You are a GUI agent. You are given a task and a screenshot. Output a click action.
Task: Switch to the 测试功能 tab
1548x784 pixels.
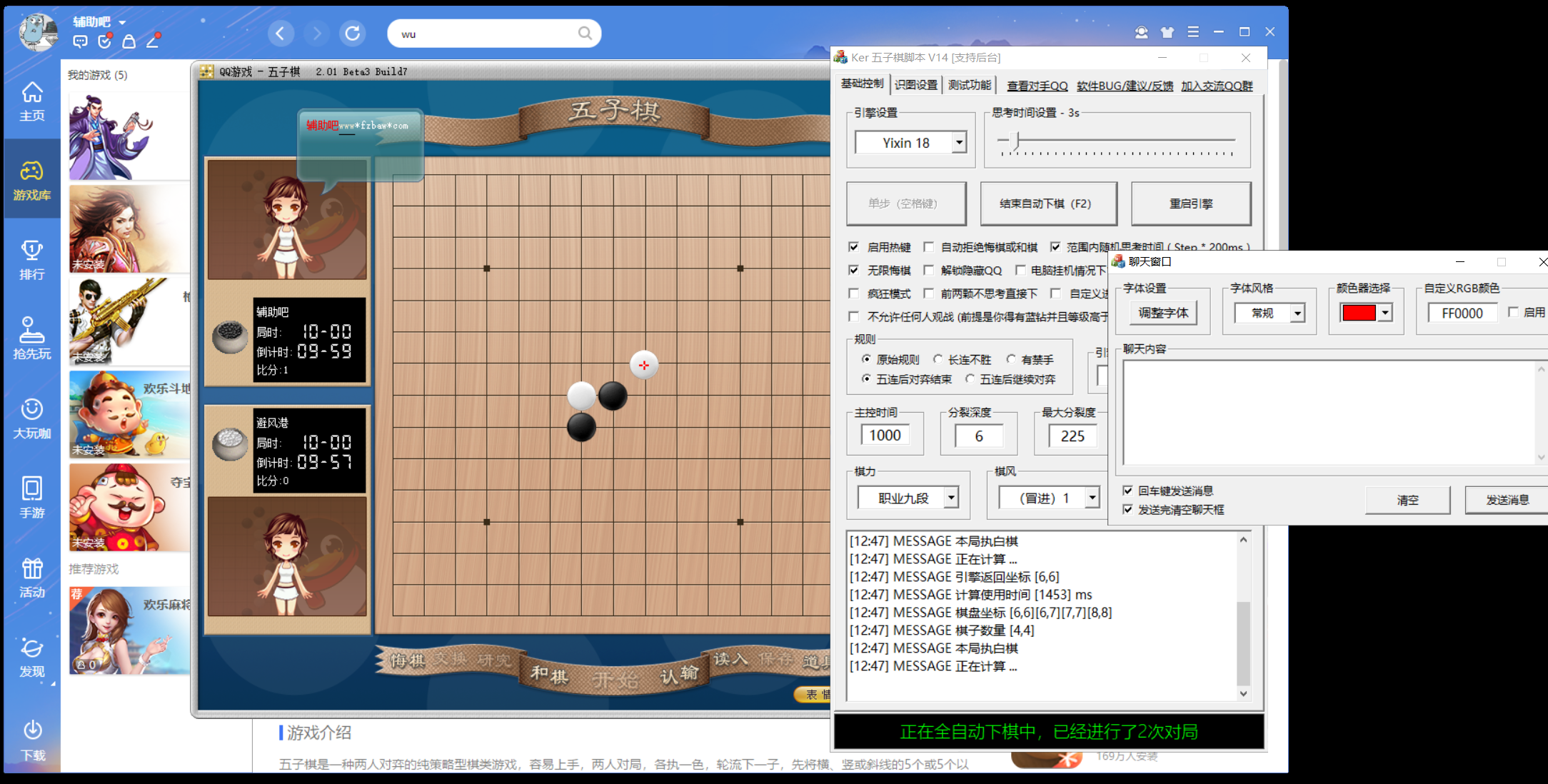[970, 84]
